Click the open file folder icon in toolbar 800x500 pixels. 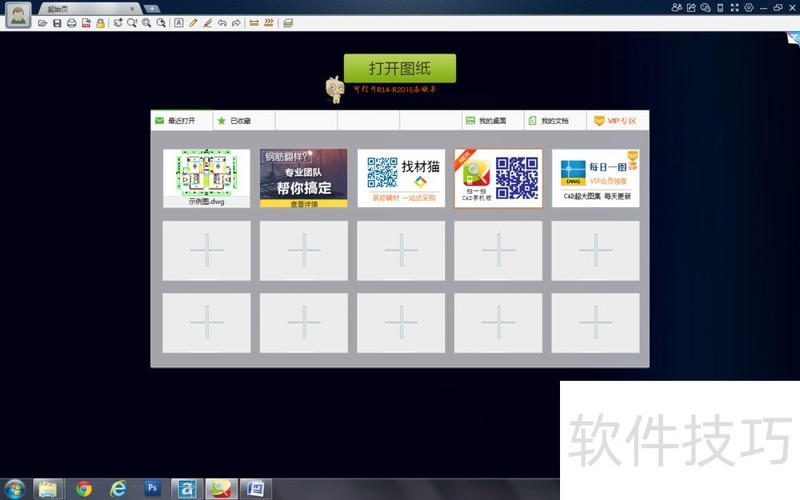[x=42, y=23]
